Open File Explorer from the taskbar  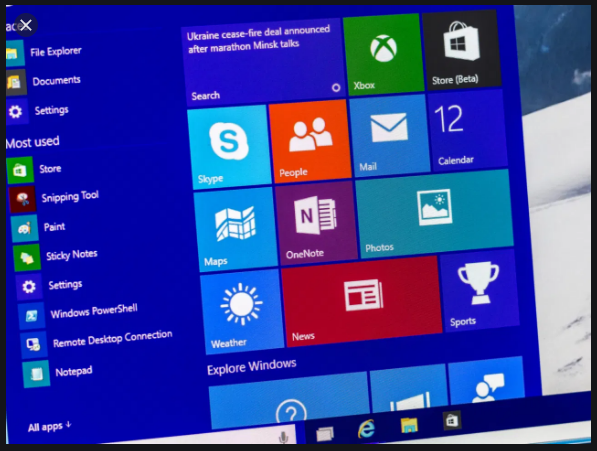[409, 425]
